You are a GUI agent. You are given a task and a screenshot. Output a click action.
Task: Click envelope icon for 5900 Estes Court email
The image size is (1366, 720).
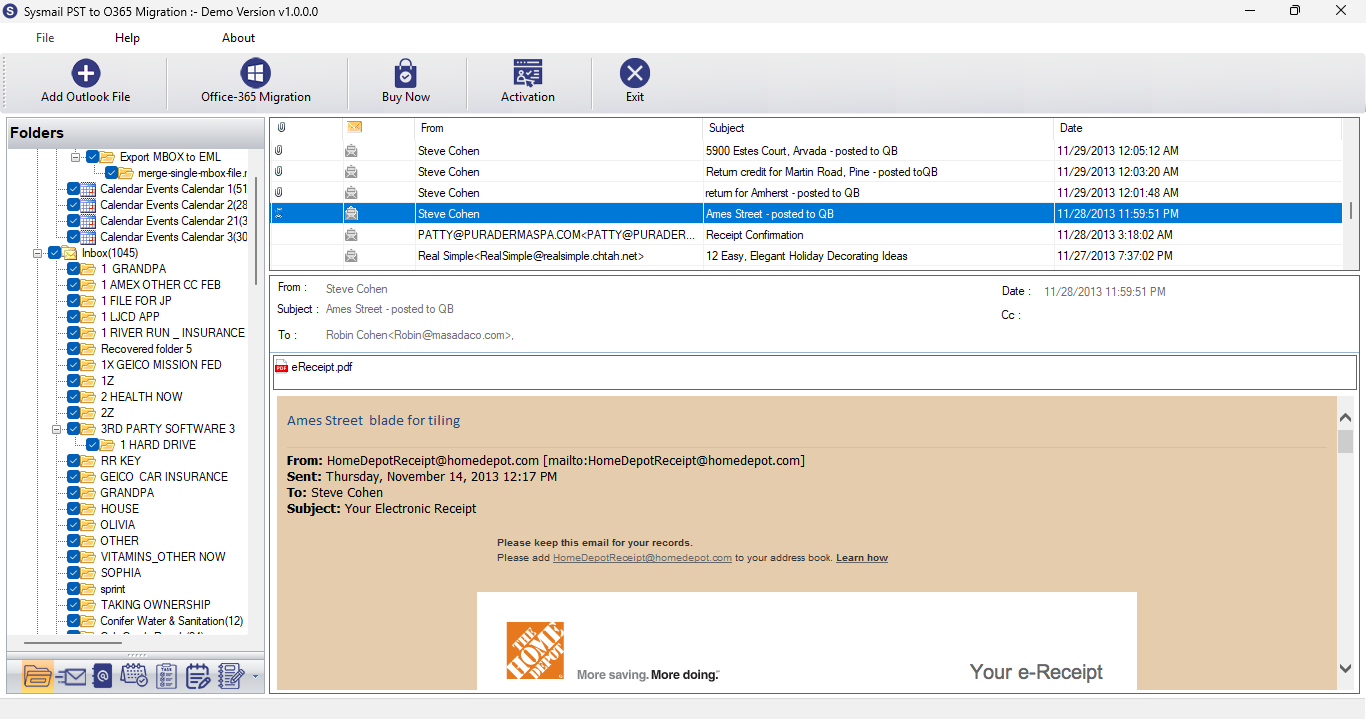pyautogui.click(x=352, y=151)
